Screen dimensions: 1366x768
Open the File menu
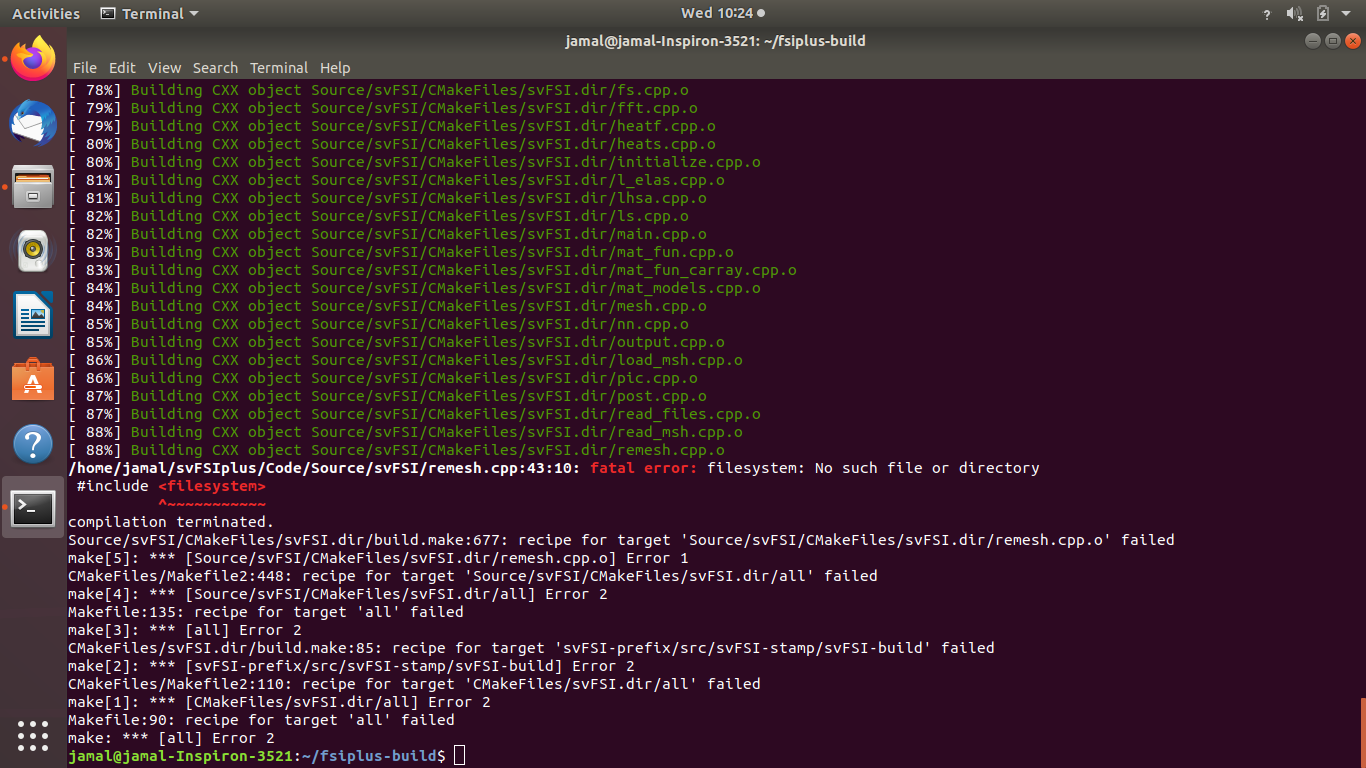85,68
